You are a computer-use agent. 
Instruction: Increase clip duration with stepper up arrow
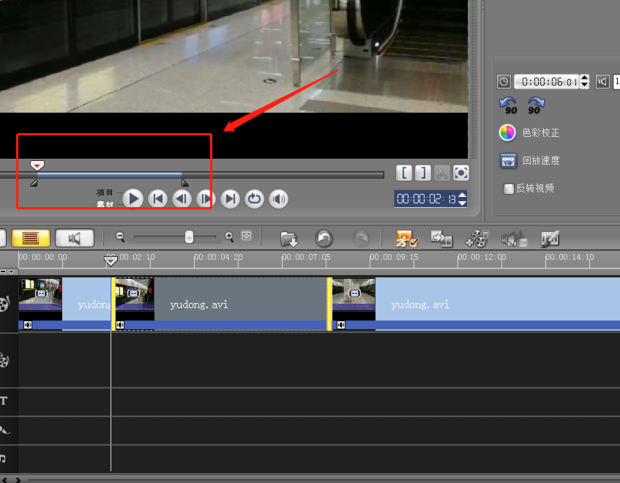[x=584, y=78]
